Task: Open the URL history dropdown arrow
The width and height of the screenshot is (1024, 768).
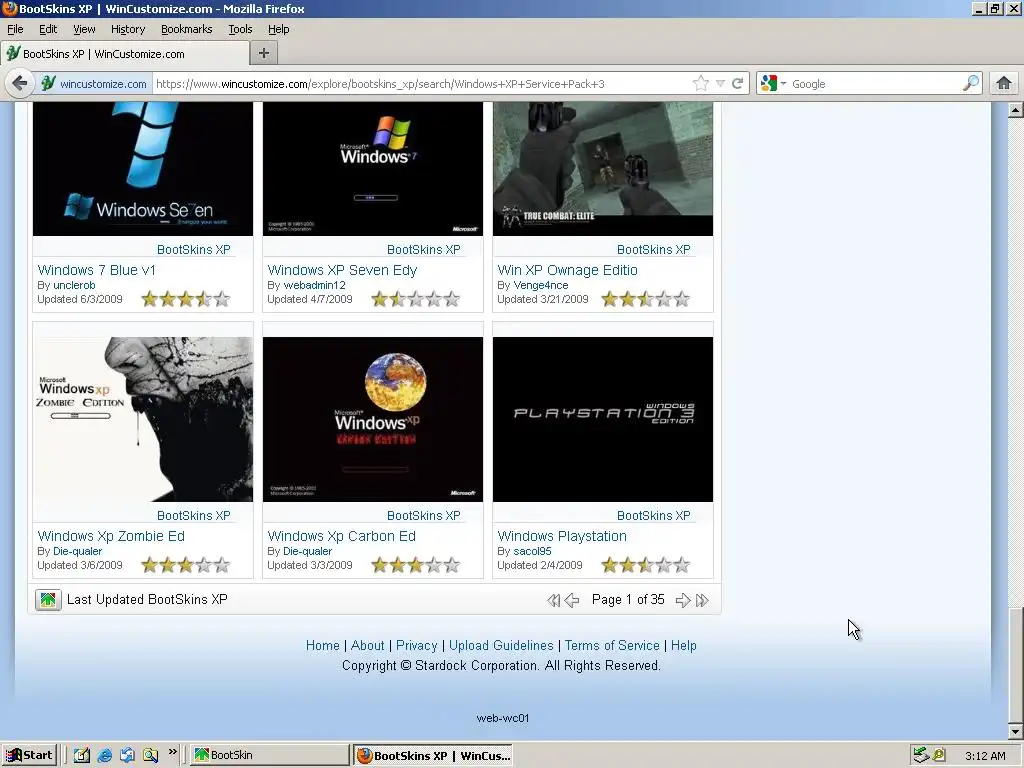Action: coord(720,84)
